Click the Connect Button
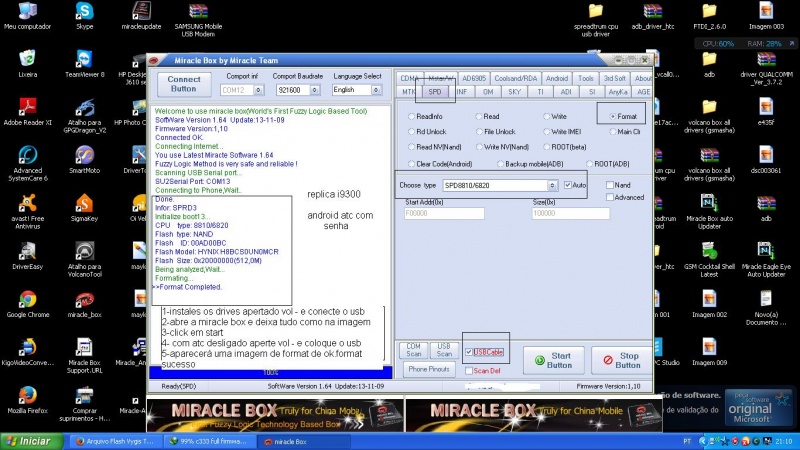This screenshot has height=450, width=800. [184, 84]
